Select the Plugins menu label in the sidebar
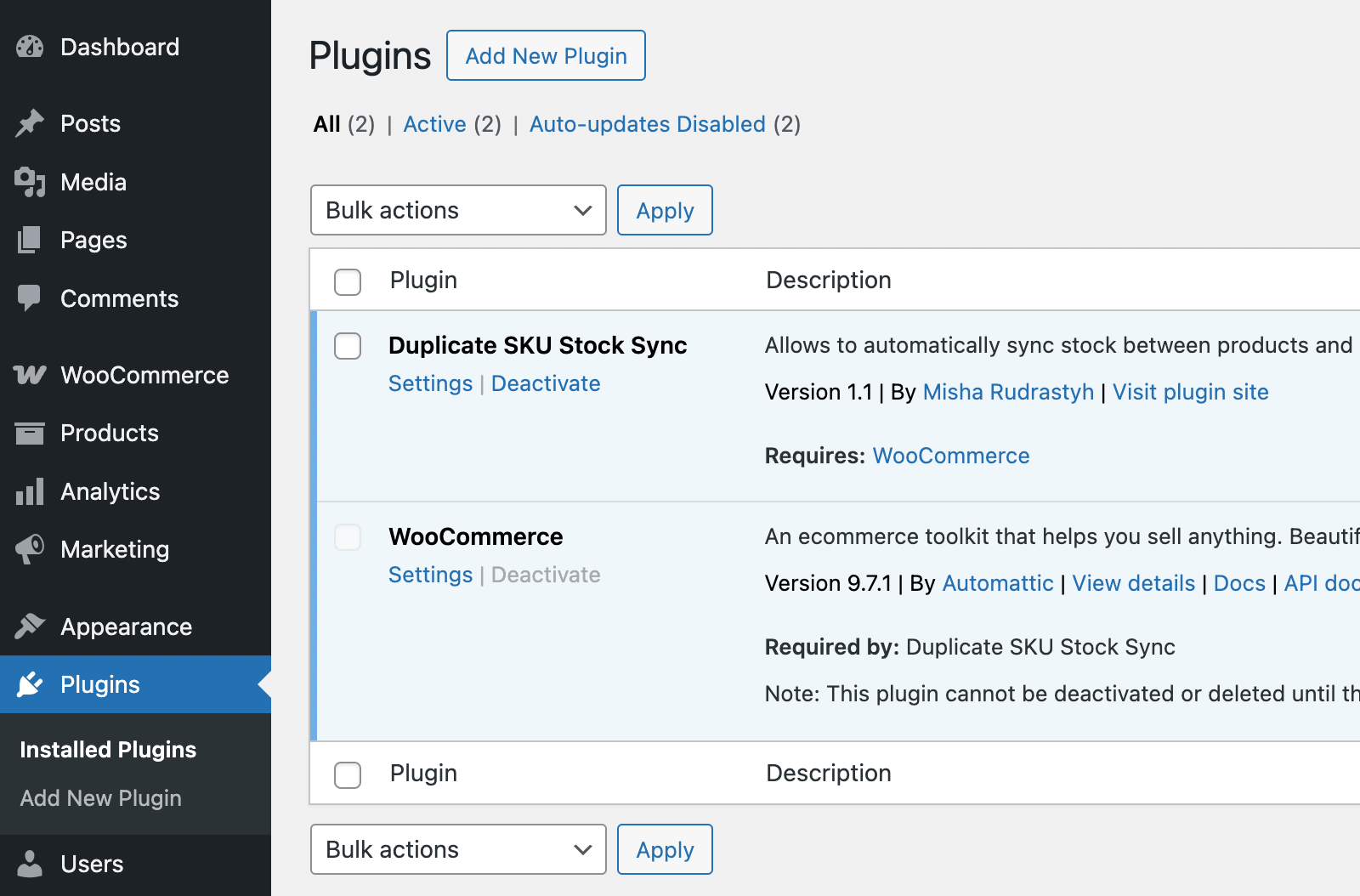 [x=100, y=684]
